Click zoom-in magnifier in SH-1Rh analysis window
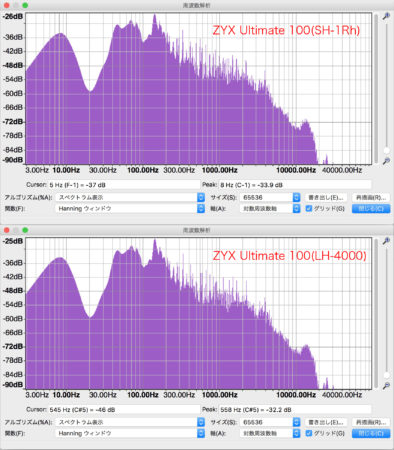 point(386,16)
